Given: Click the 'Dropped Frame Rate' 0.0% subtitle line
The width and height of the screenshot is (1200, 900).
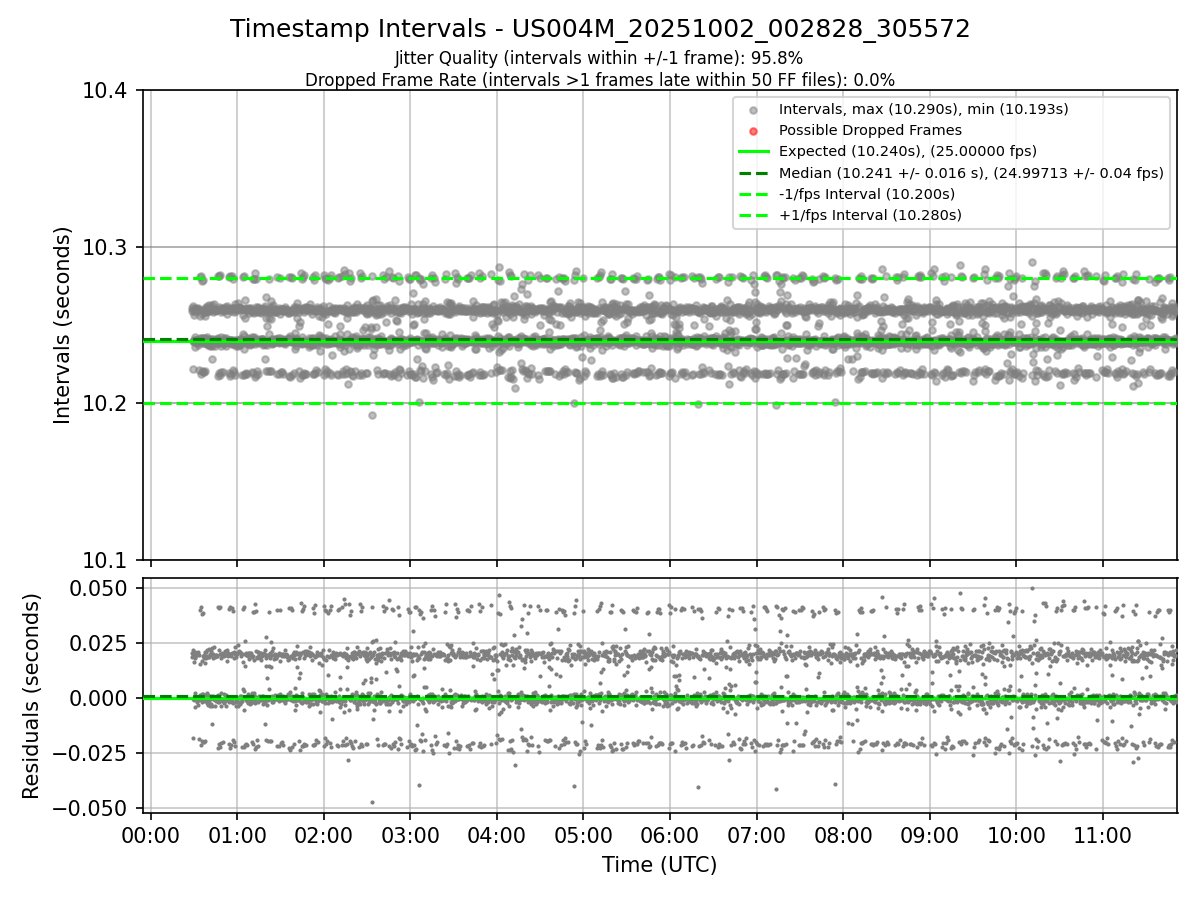Looking at the screenshot, I should pyautogui.click(x=600, y=80).
